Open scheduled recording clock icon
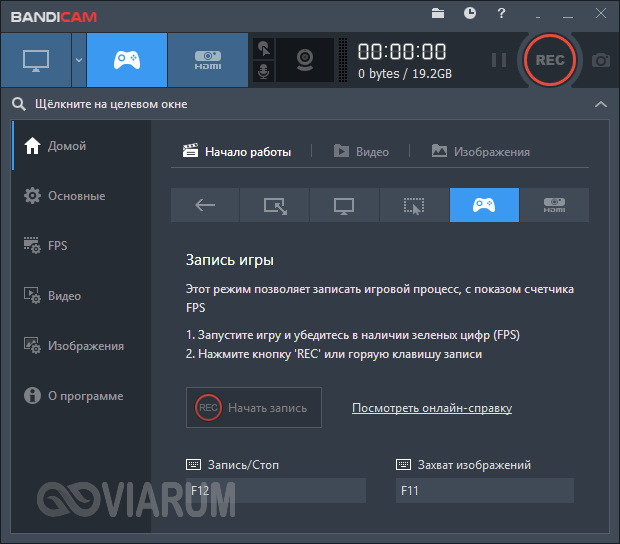The height and width of the screenshot is (544, 620). coord(470,13)
